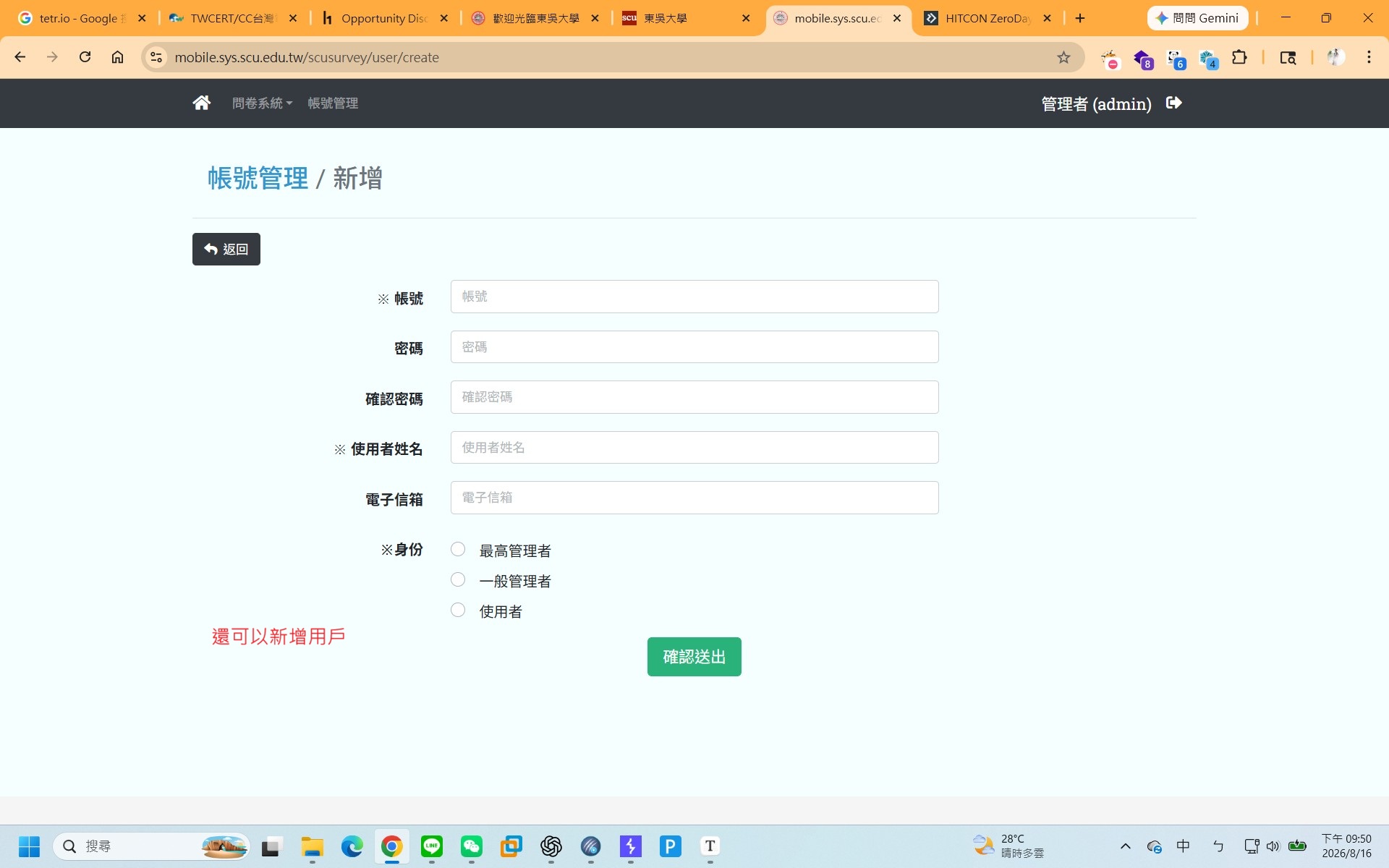Focus the 密碼 input field
The width and height of the screenshot is (1389, 868).
point(694,347)
